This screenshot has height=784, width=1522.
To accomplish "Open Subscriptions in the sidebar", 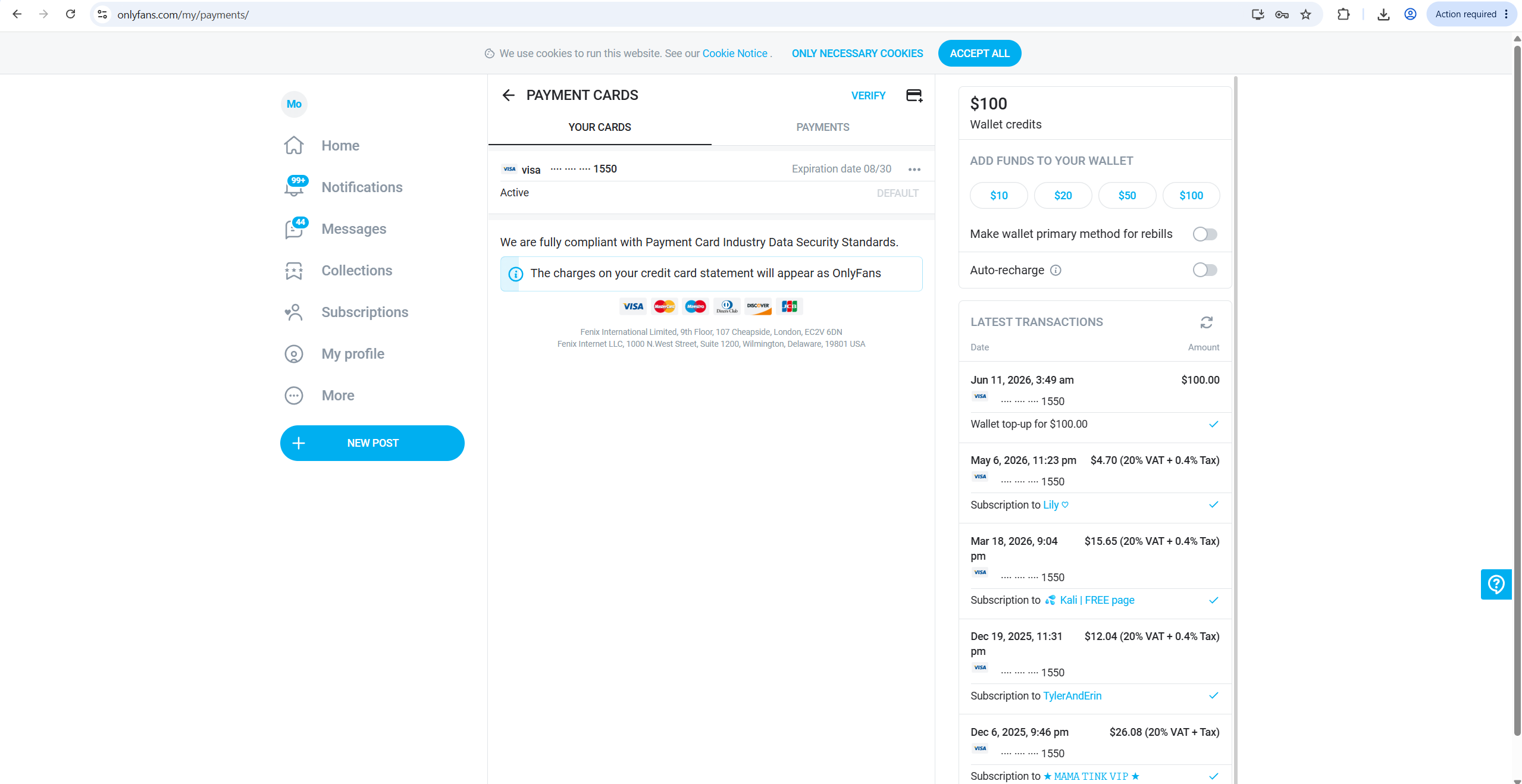I will tap(346, 312).
